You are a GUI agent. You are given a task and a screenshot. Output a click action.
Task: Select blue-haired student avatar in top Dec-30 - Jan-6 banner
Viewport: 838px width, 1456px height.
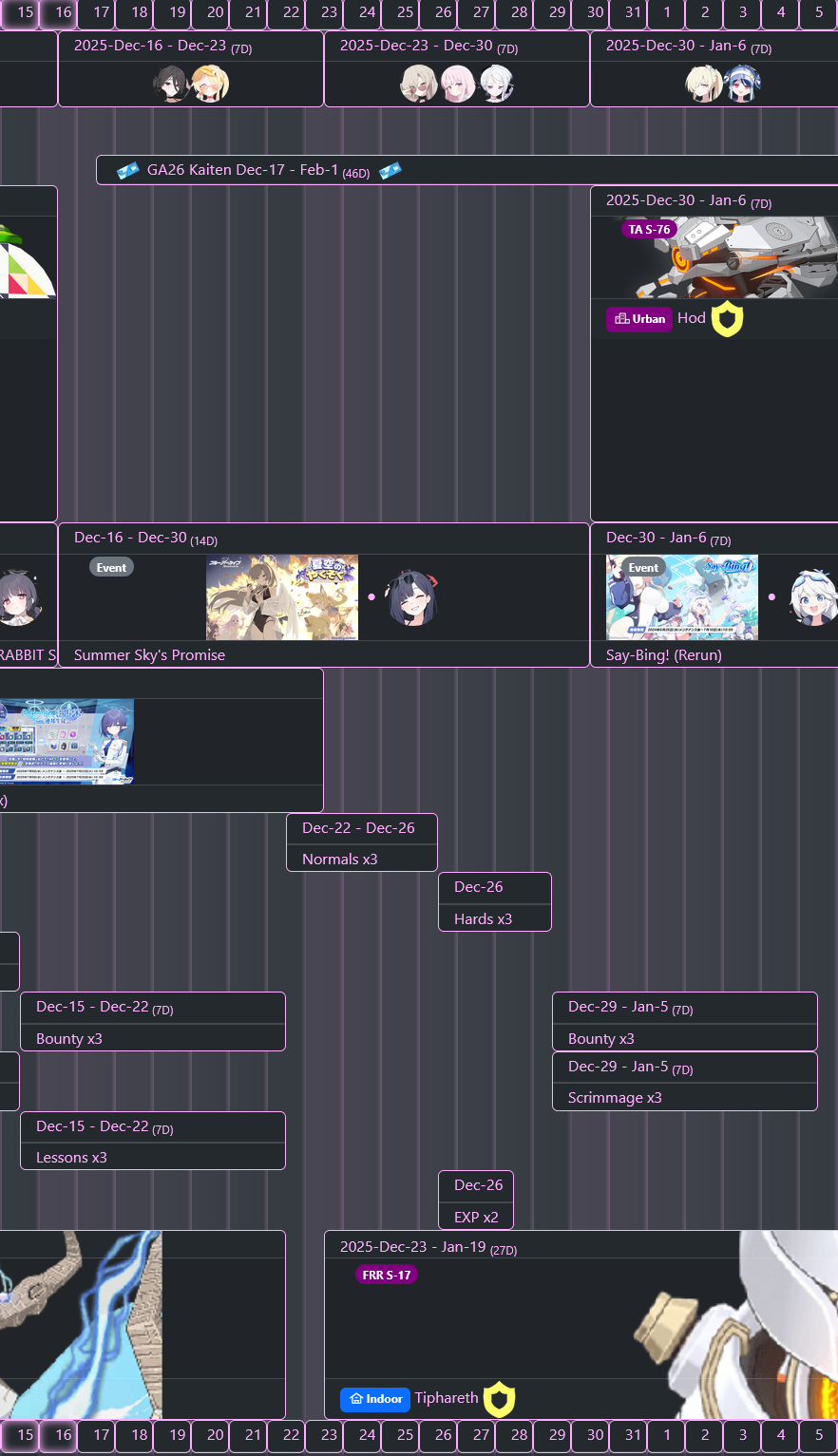pyautogui.click(x=743, y=85)
